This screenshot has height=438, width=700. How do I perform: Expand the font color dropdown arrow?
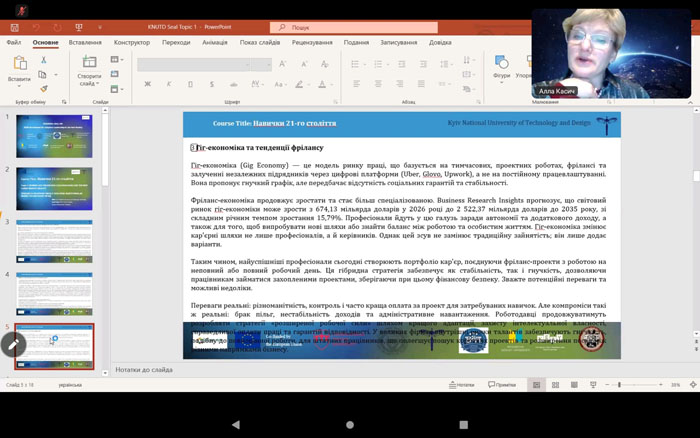tap(328, 83)
